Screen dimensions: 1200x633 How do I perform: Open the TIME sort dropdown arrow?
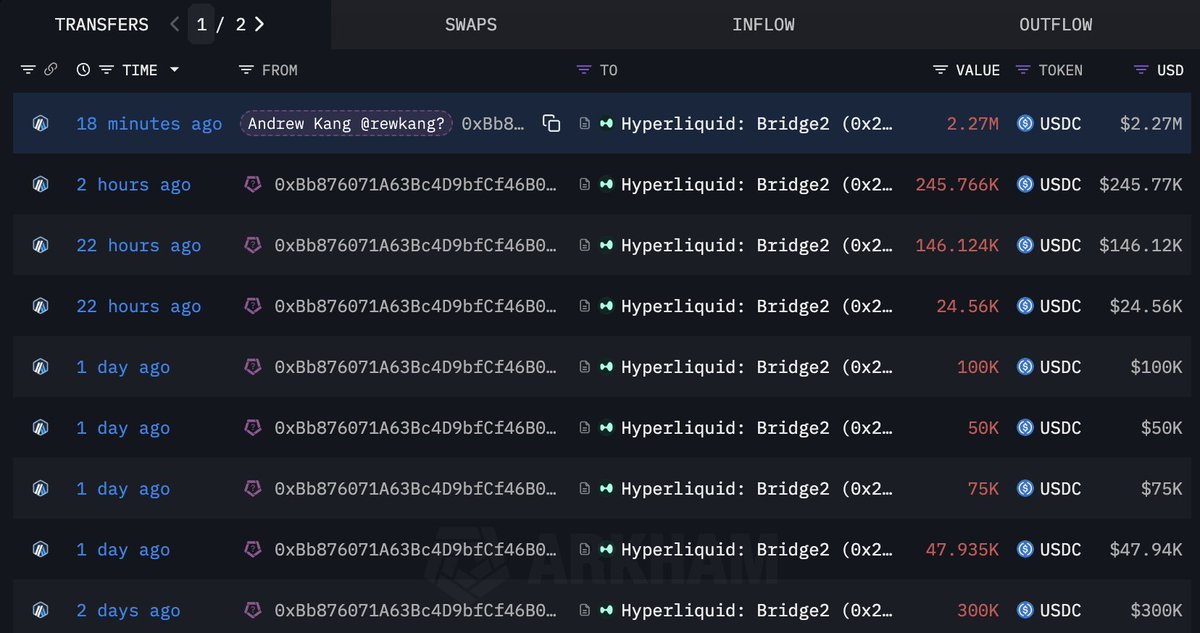[x=174, y=70]
